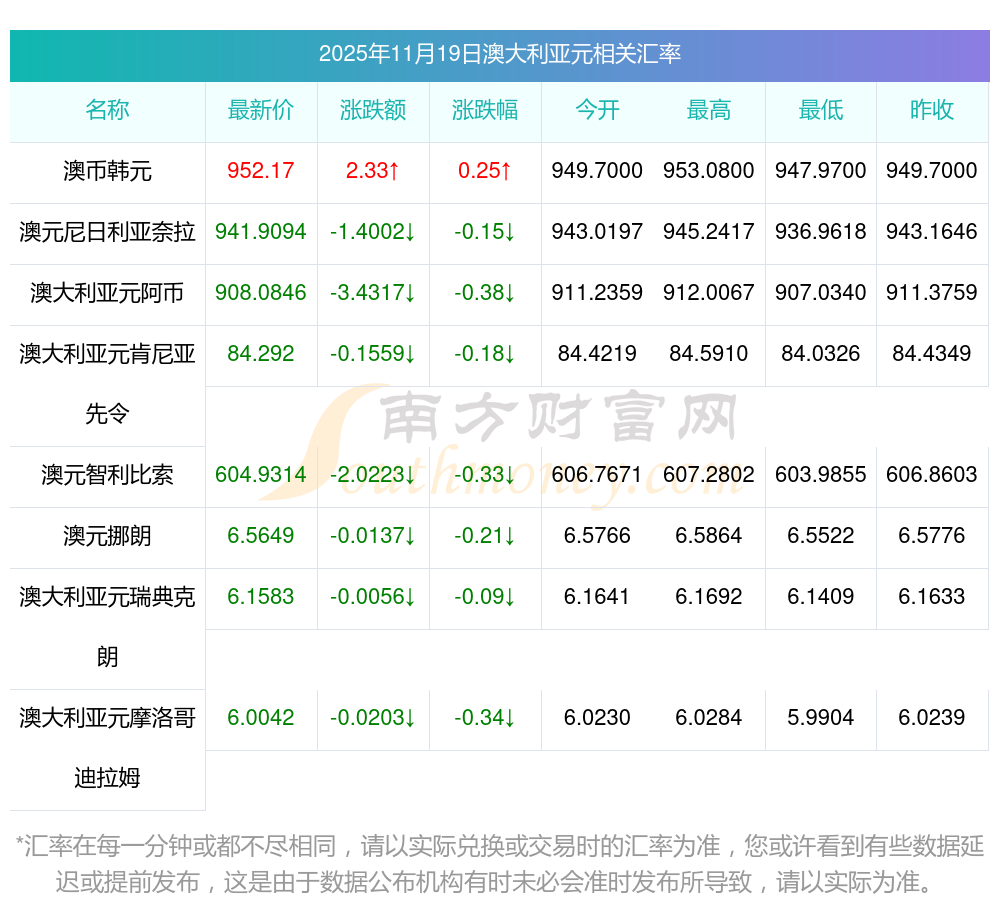Click the 最高 column header
The image size is (1000, 913).
(x=709, y=111)
